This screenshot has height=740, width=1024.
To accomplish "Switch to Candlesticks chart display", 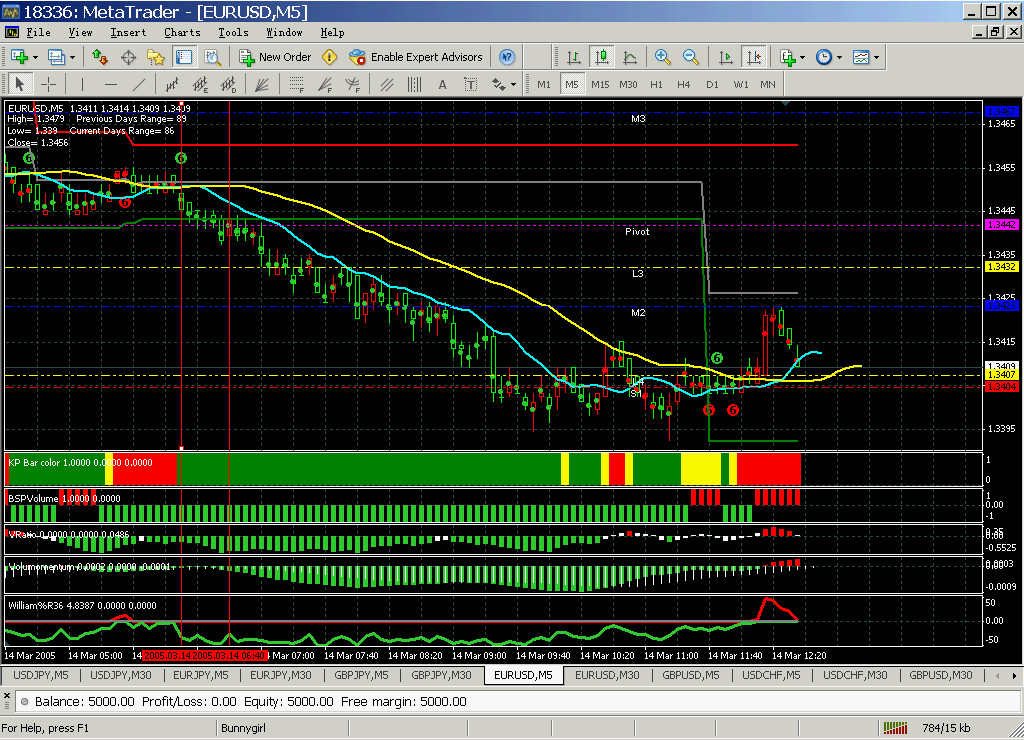I will [x=601, y=57].
